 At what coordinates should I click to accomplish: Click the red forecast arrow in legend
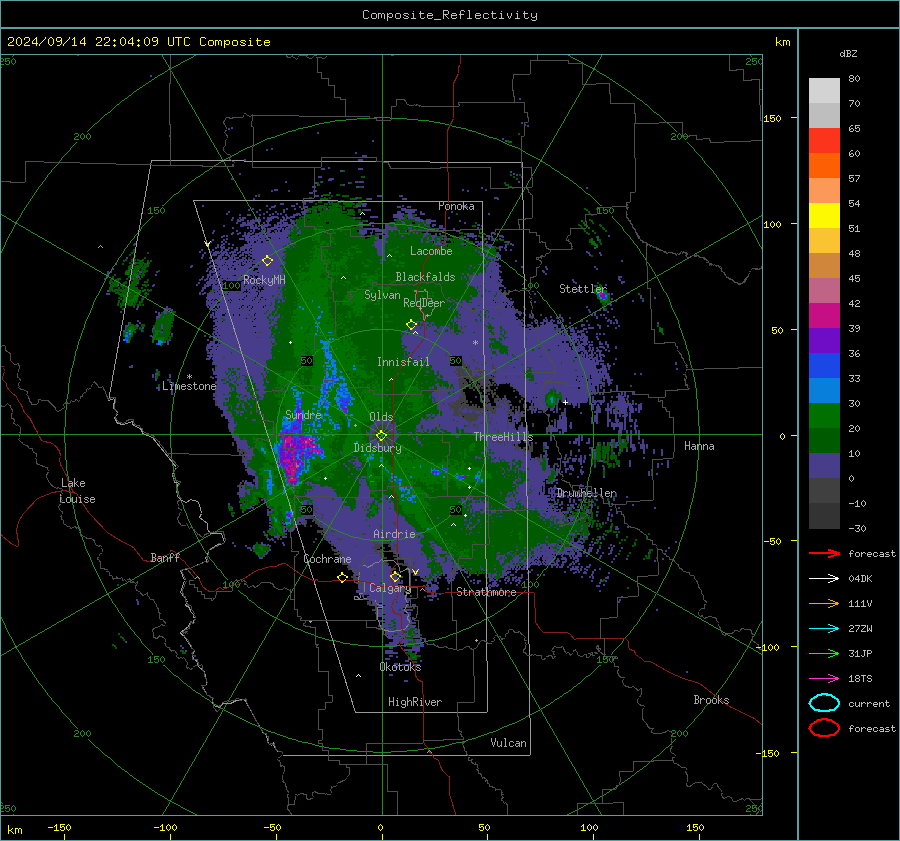[824, 553]
